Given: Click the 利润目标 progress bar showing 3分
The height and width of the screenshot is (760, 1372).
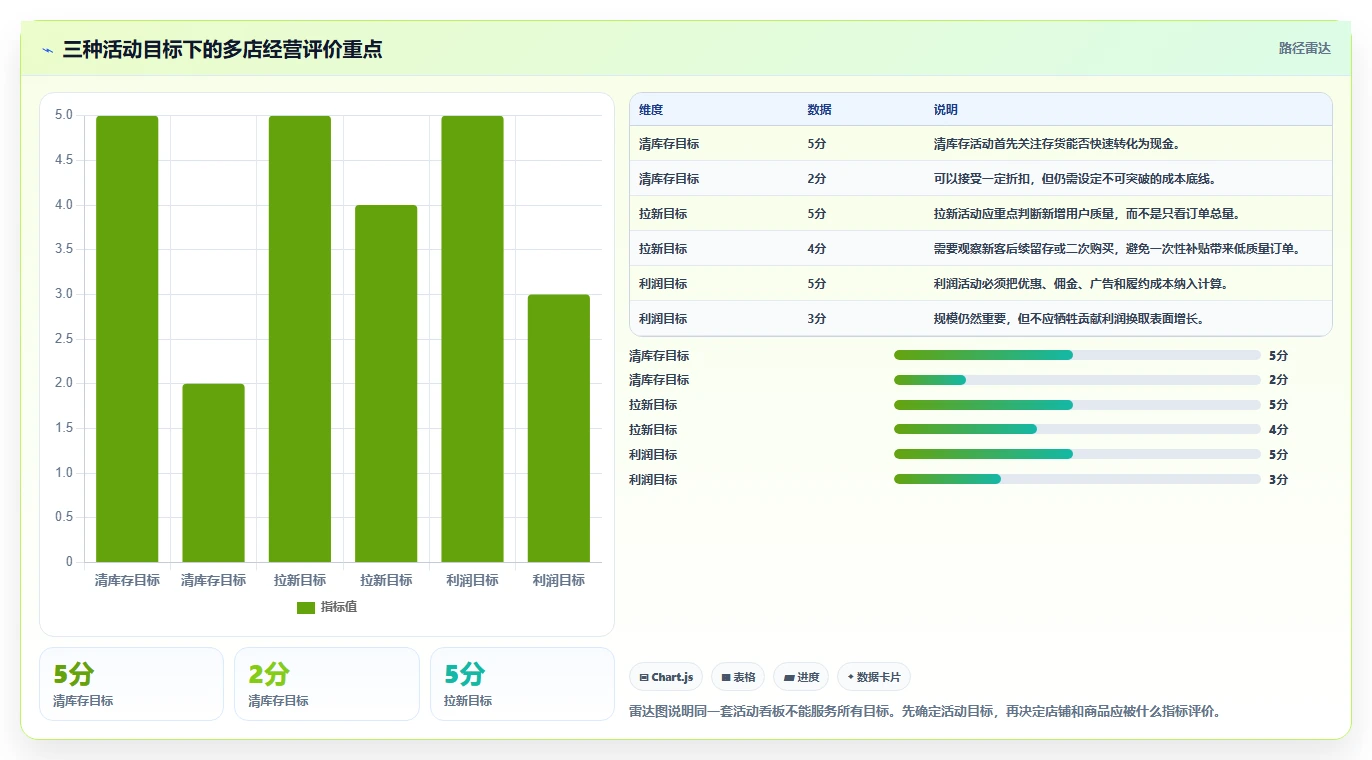Looking at the screenshot, I should (x=1077, y=479).
